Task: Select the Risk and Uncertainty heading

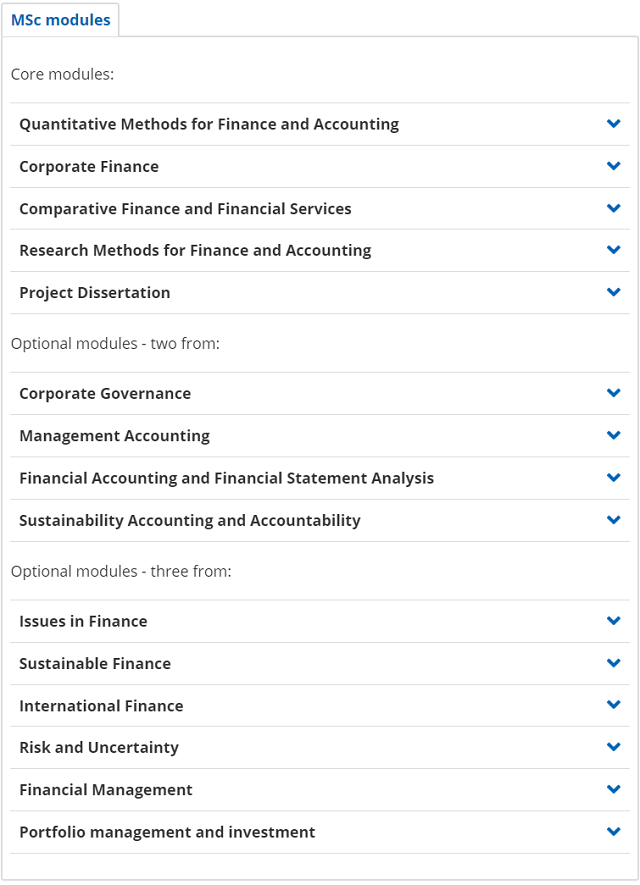Action: pyautogui.click(x=99, y=747)
